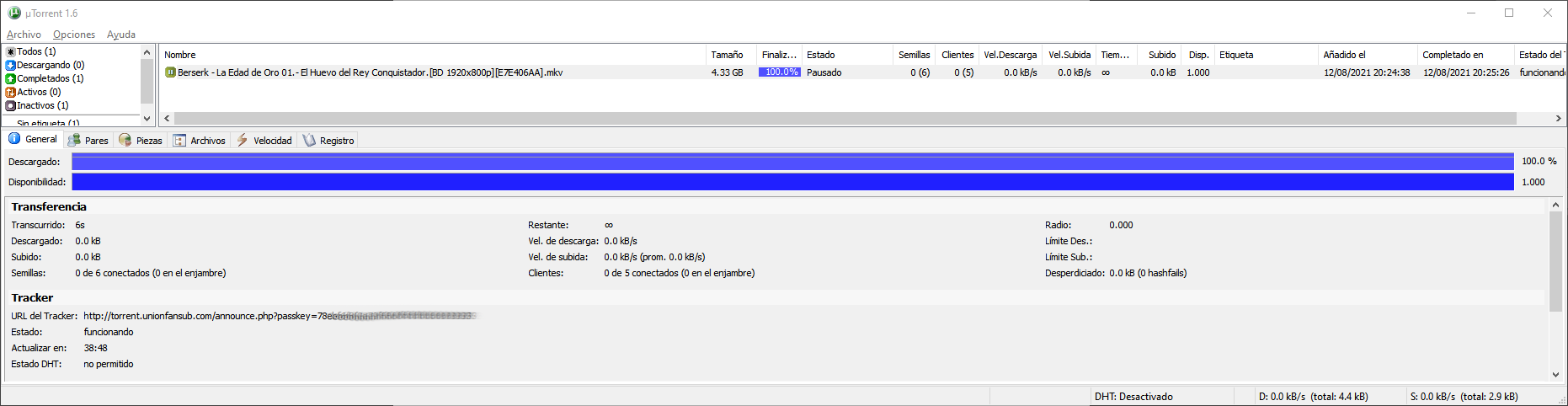This screenshot has height=406, width=1568.
Task: Select the Completados category icon
Action: click(11, 78)
